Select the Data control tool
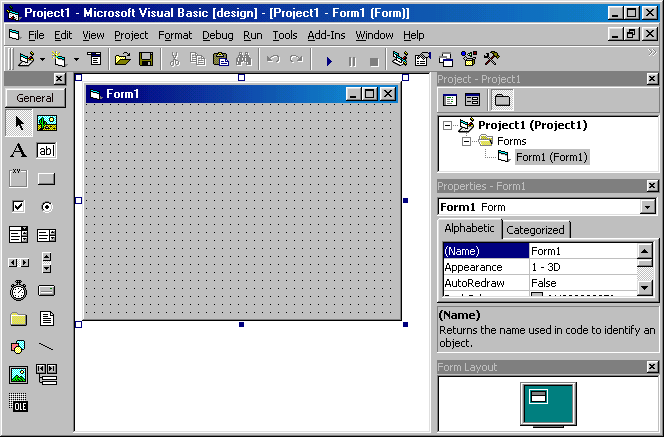This screenshot has width=664, height=437. tap(47, 375)
